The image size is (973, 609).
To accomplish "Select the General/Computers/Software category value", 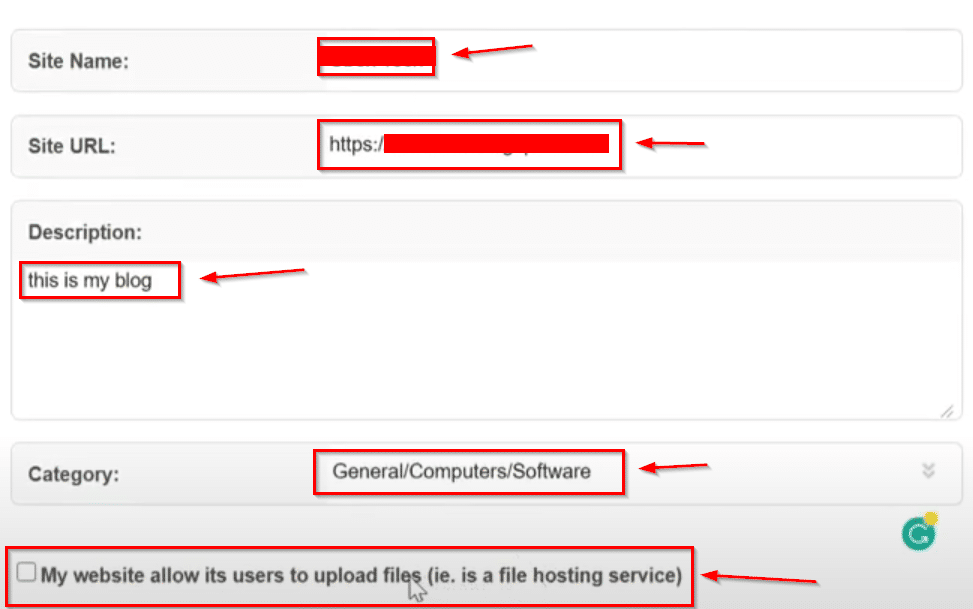I will 461,471.
